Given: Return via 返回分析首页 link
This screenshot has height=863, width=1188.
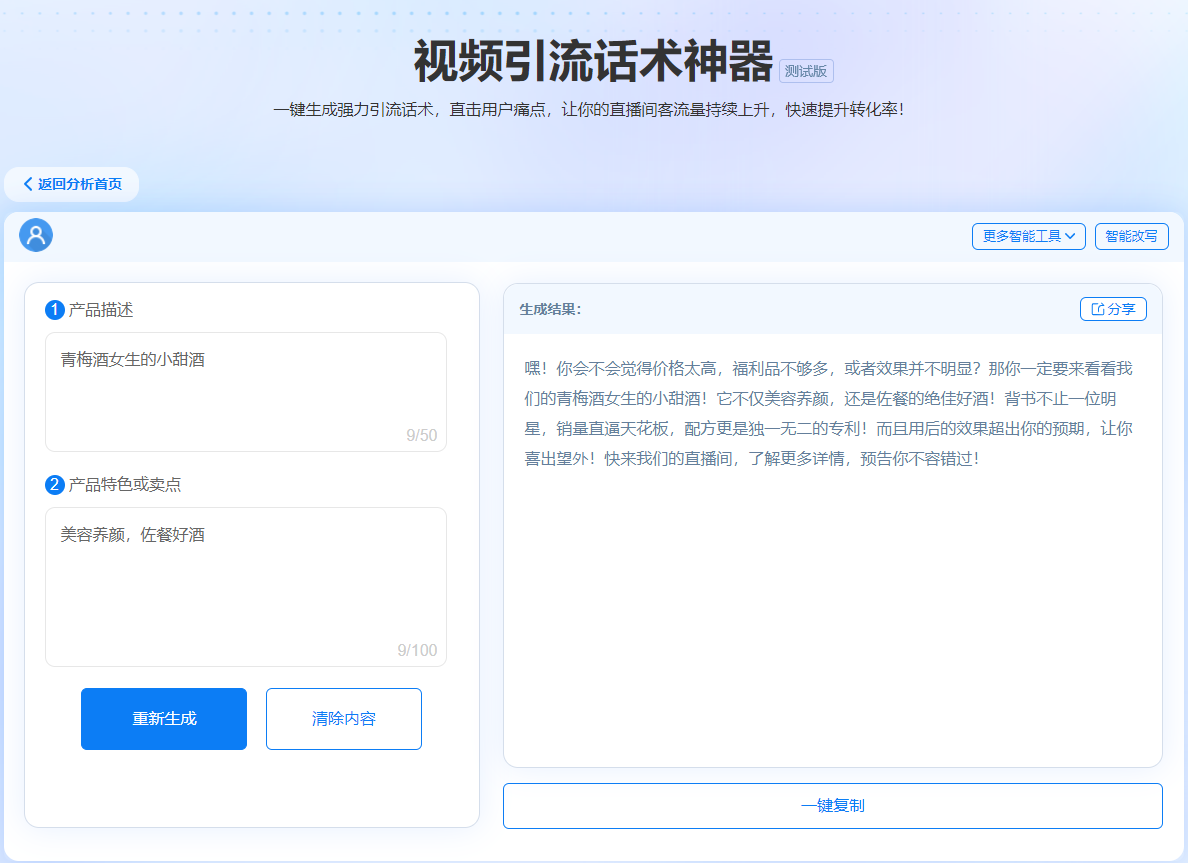Looking at the screenshot, I should [72, 184].
